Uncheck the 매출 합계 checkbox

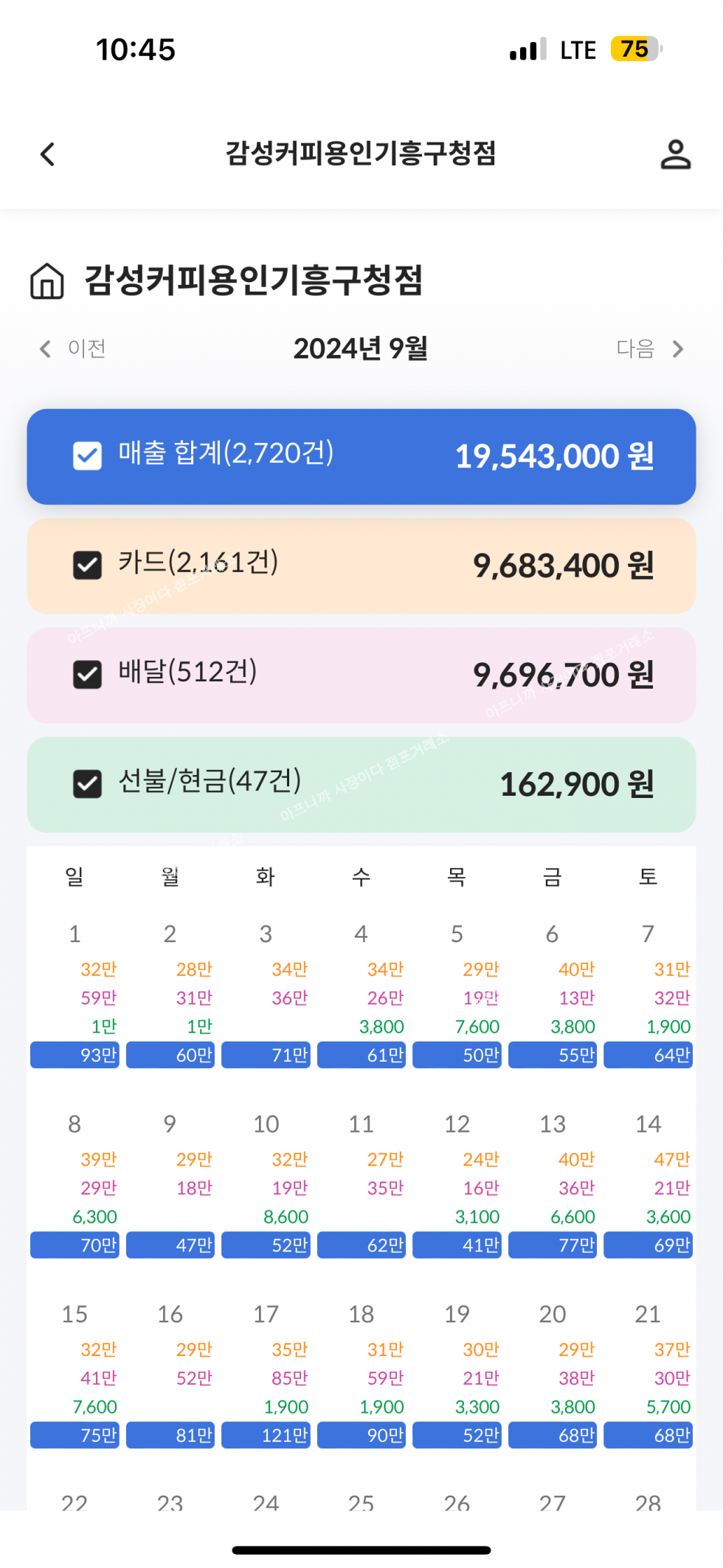tap(87, 456)
